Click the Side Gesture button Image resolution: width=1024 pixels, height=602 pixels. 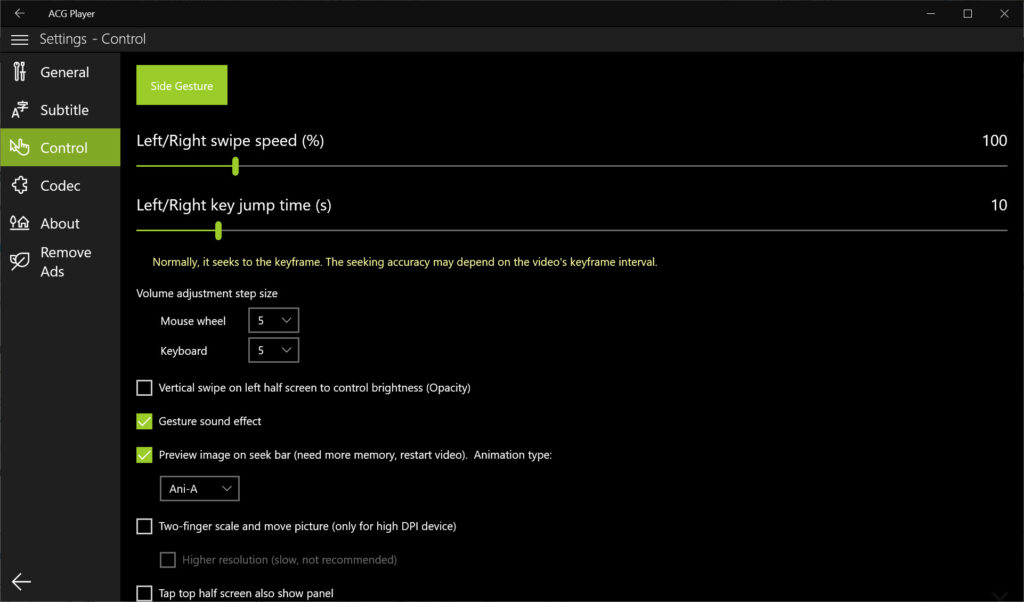tap(182, 85)
